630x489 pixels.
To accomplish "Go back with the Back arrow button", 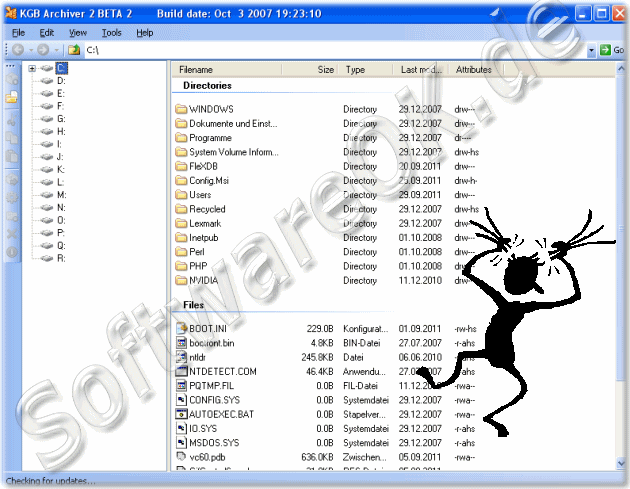I will pyautogui.click(x=18, y=50).
